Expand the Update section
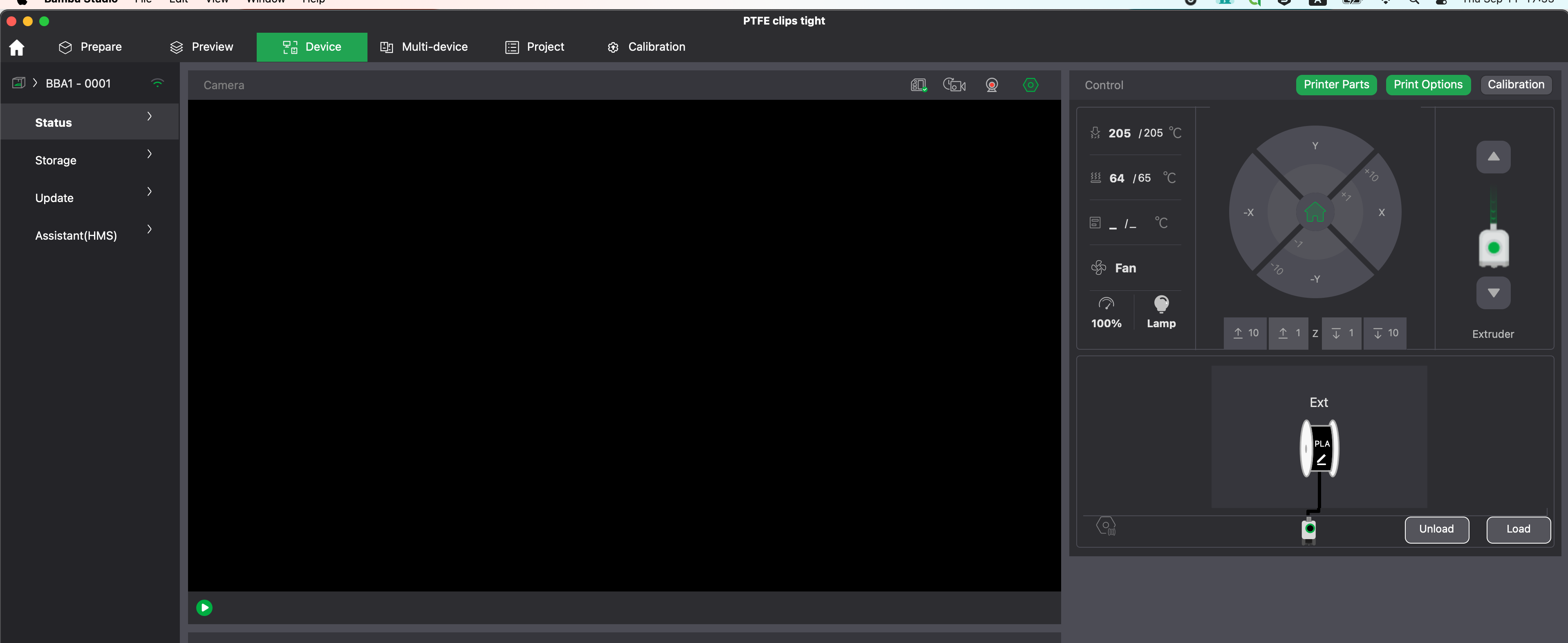1568x643 pixels. point(89,197)
